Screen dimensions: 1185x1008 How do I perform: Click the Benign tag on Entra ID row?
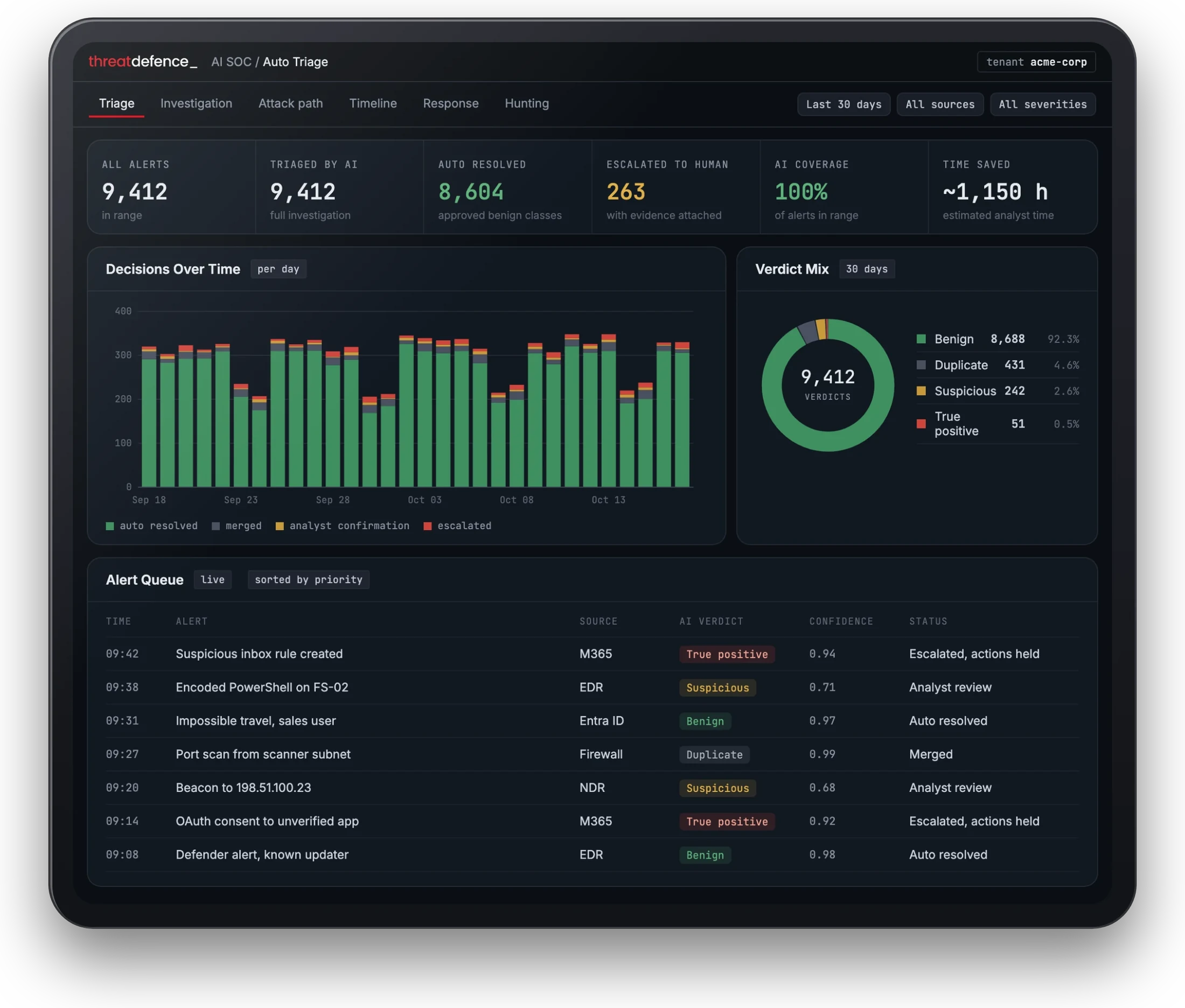click(x=705, y=721)
